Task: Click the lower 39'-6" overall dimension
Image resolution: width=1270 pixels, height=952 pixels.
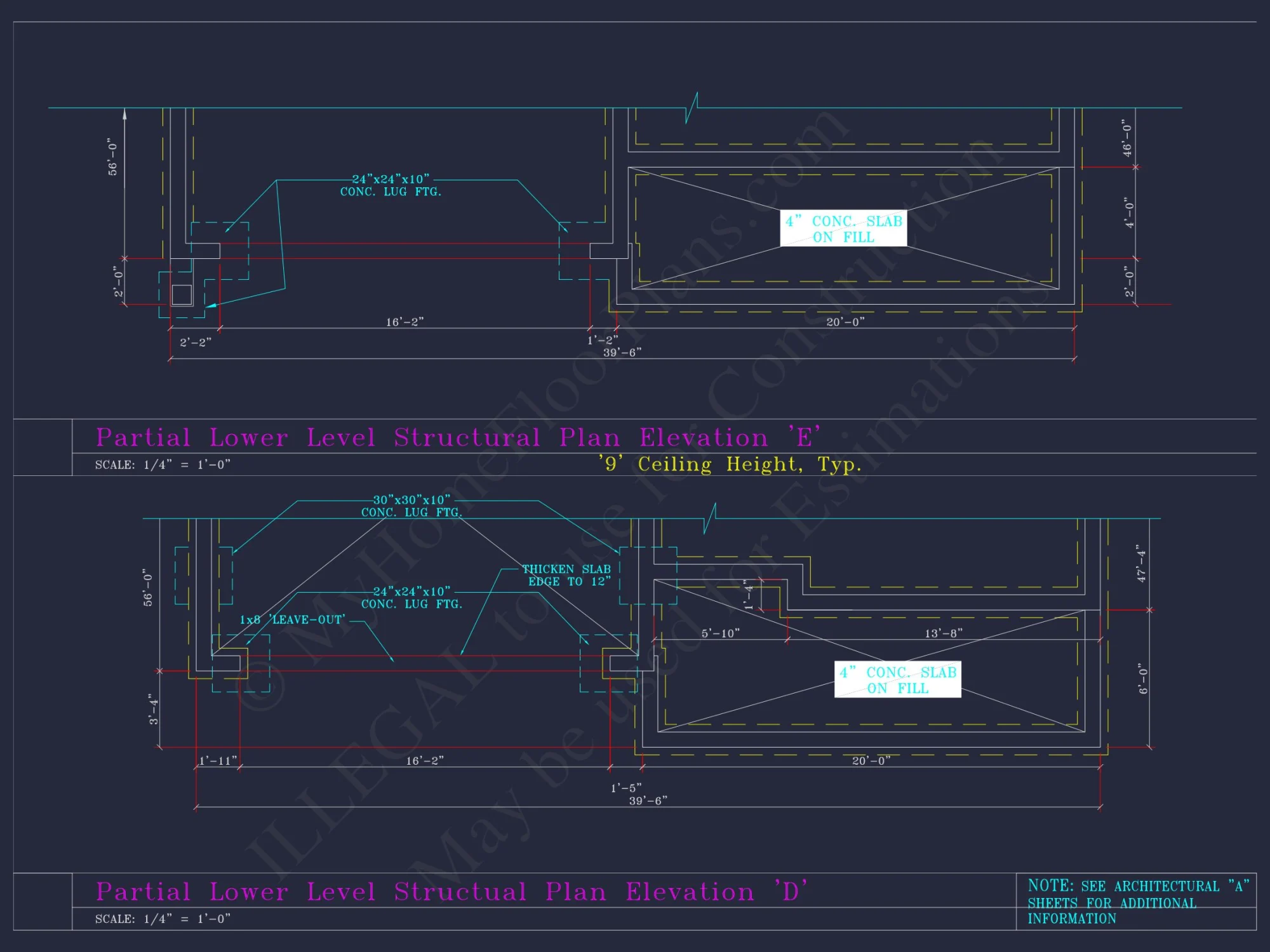Action: pyautogui.click(x=648, y=800)
